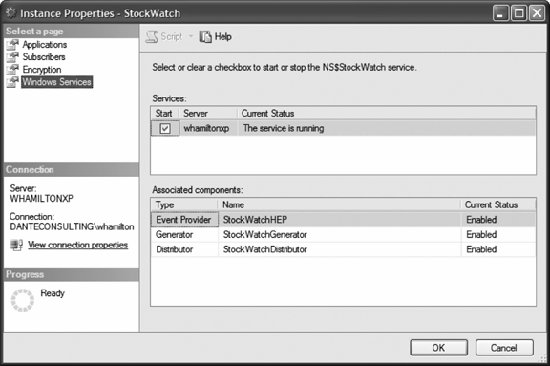
Task: Click the OK button
Action: (439, 348)
